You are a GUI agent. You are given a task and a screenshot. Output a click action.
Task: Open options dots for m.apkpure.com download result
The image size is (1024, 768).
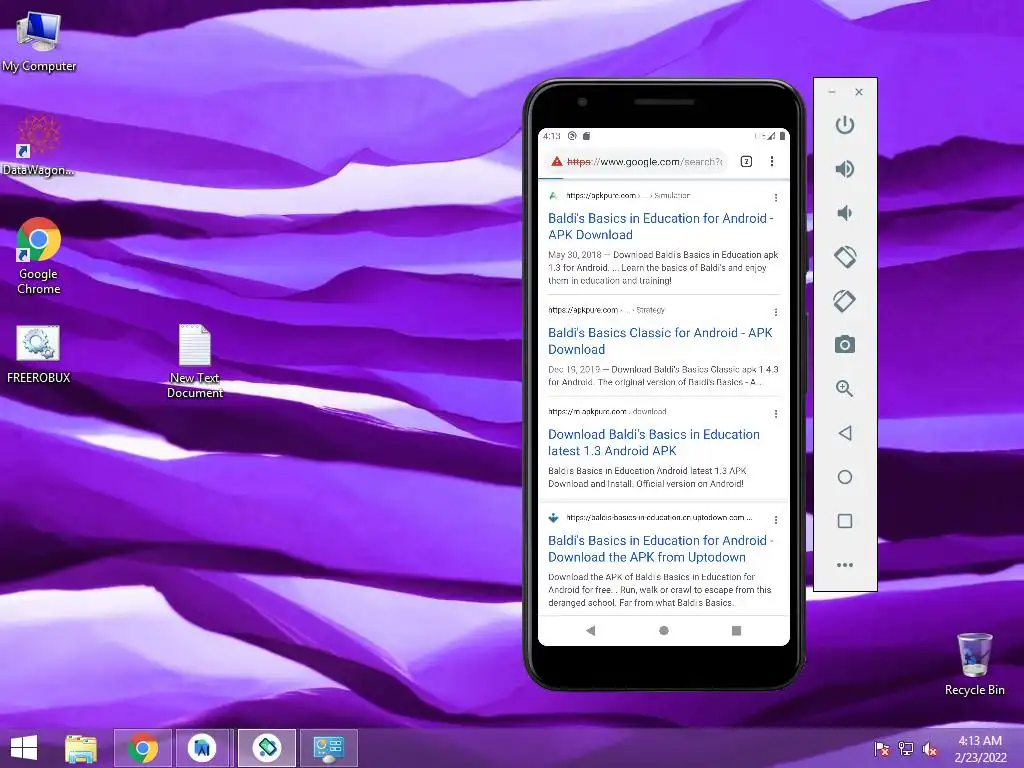click(x=776, y=414)
